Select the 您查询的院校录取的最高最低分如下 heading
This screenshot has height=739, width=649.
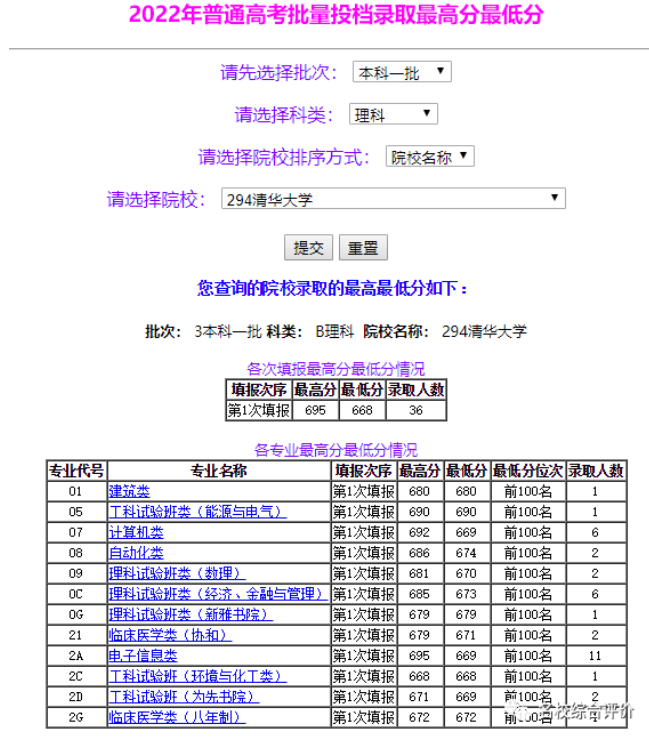333,288
